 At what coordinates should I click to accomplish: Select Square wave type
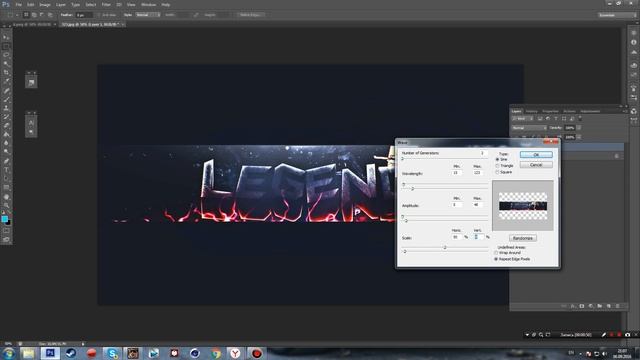[x=497, y=172]
